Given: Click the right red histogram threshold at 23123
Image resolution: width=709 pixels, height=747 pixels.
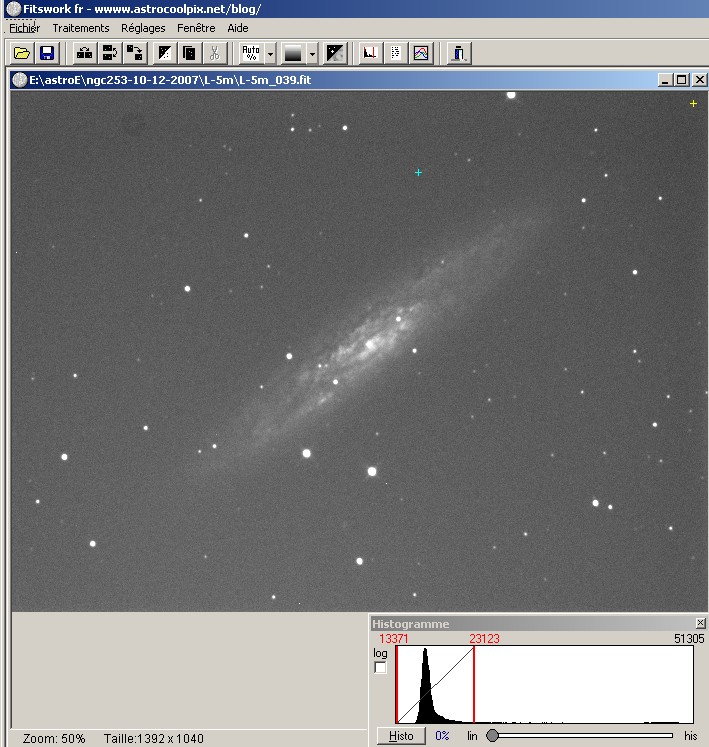Looking at the screenshot, I should point(474,685).
